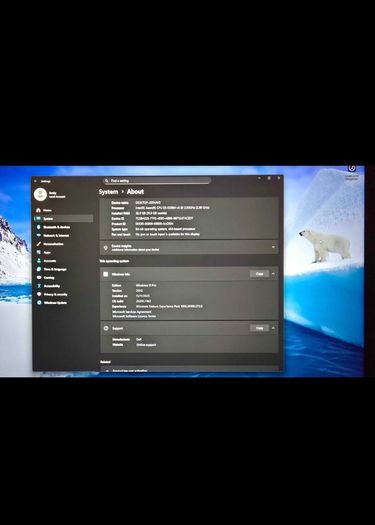
Task: Click the Device insights lightbulb icon
Action: pos(106,248)
